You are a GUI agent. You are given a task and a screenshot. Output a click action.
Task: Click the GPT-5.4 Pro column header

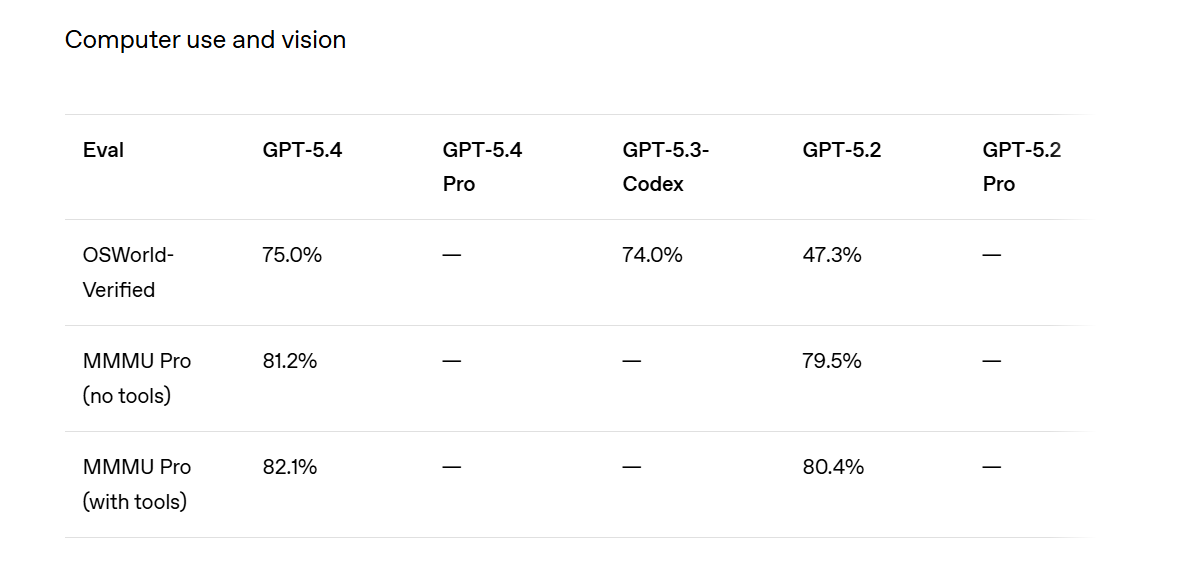[482, 167]
